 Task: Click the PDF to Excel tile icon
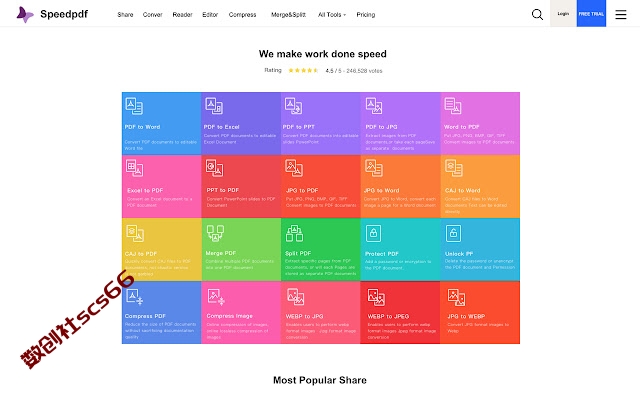click(213, 106)
